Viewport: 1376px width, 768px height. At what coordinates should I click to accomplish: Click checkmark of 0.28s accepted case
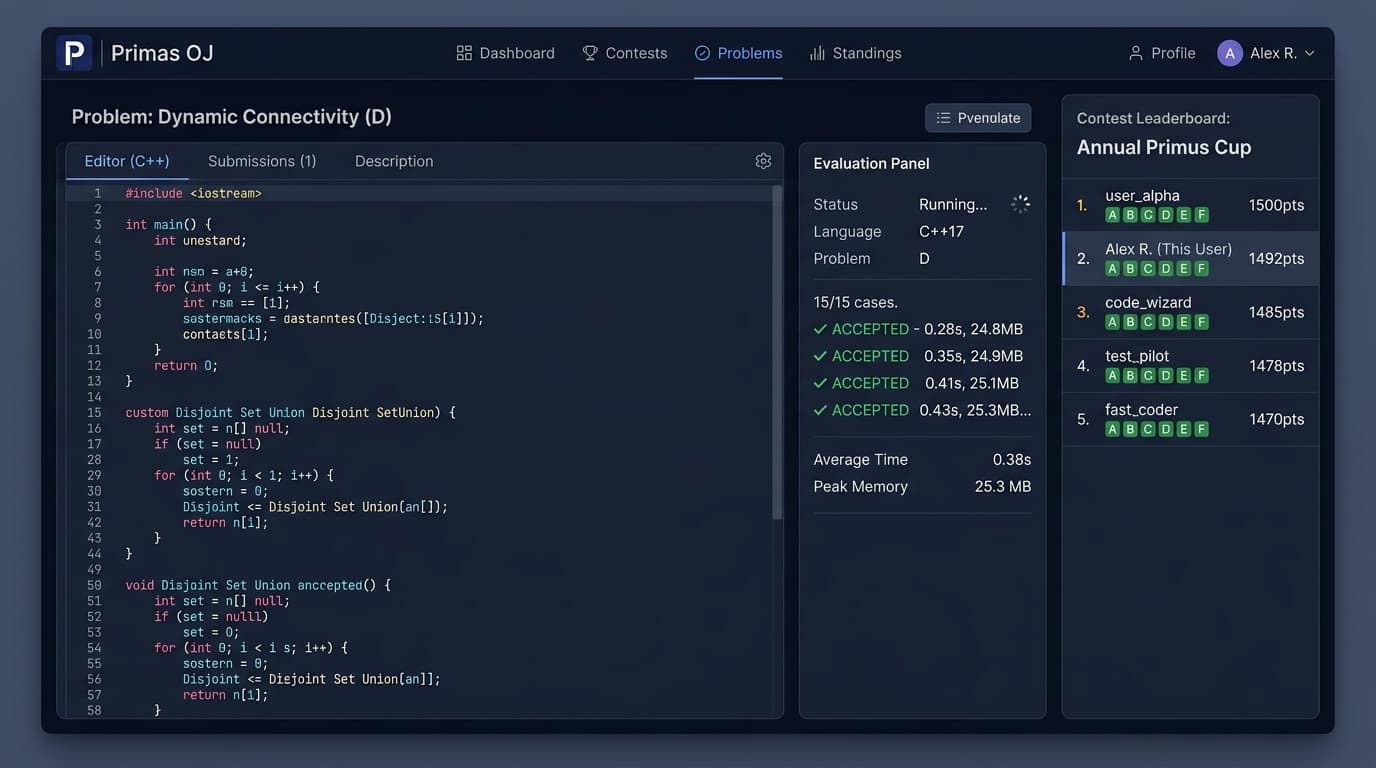click(821, 329)
